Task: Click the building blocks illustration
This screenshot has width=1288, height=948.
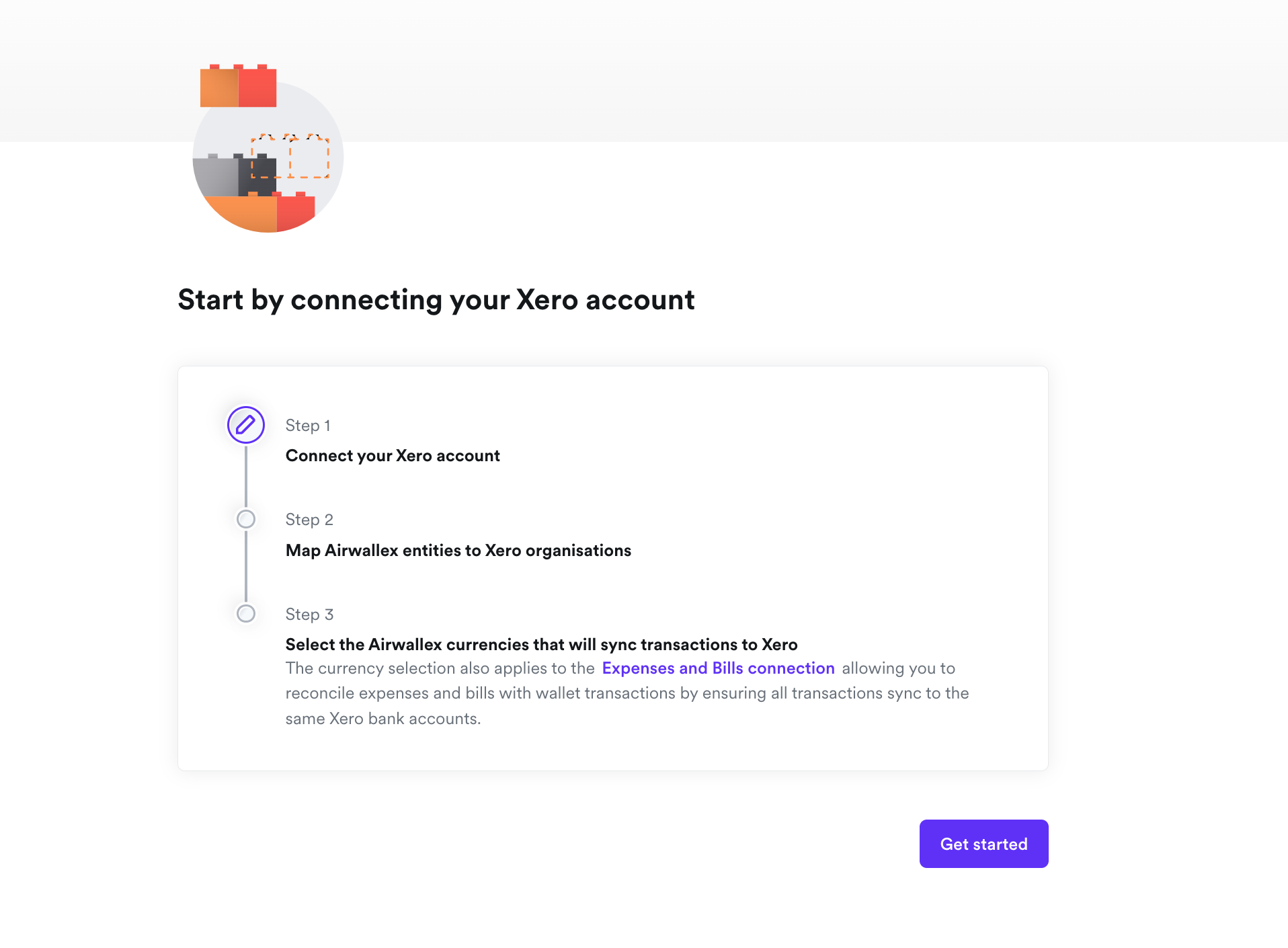Action: (x=268, y=149)
